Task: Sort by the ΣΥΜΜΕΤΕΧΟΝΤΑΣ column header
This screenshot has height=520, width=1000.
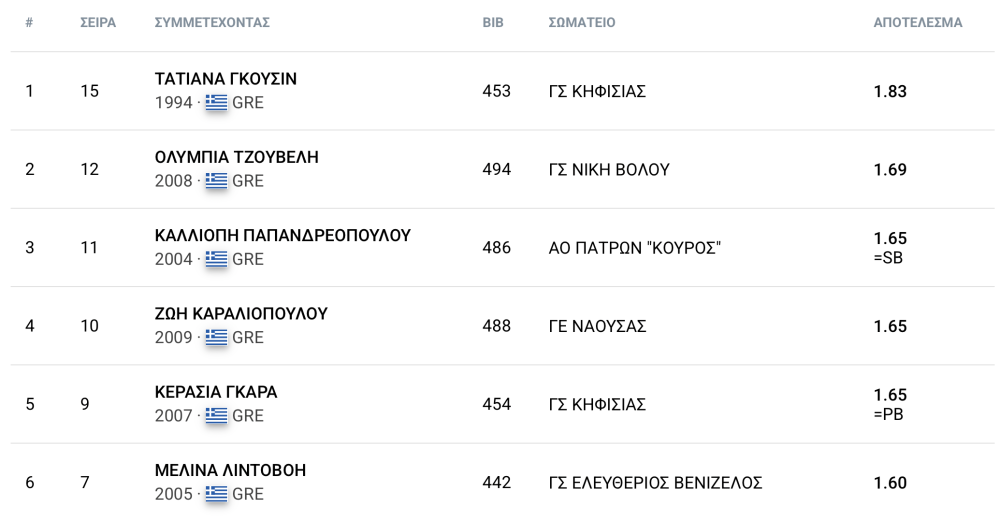Action: [x=212, y=22]
